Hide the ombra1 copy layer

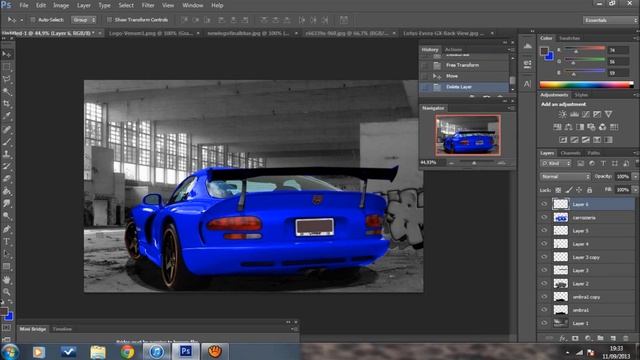544,297
